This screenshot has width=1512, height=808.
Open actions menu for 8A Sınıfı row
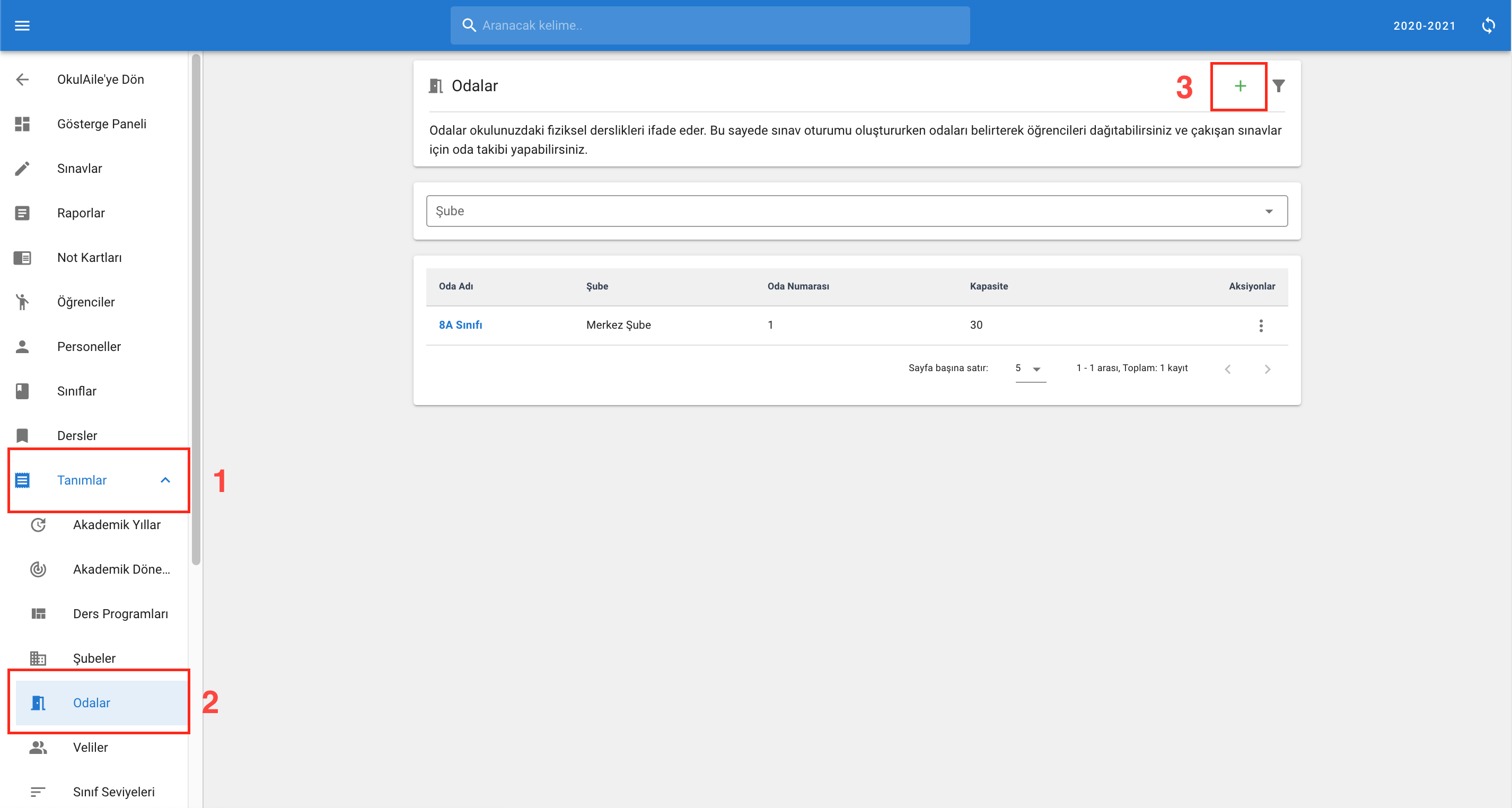[1261, 326]
